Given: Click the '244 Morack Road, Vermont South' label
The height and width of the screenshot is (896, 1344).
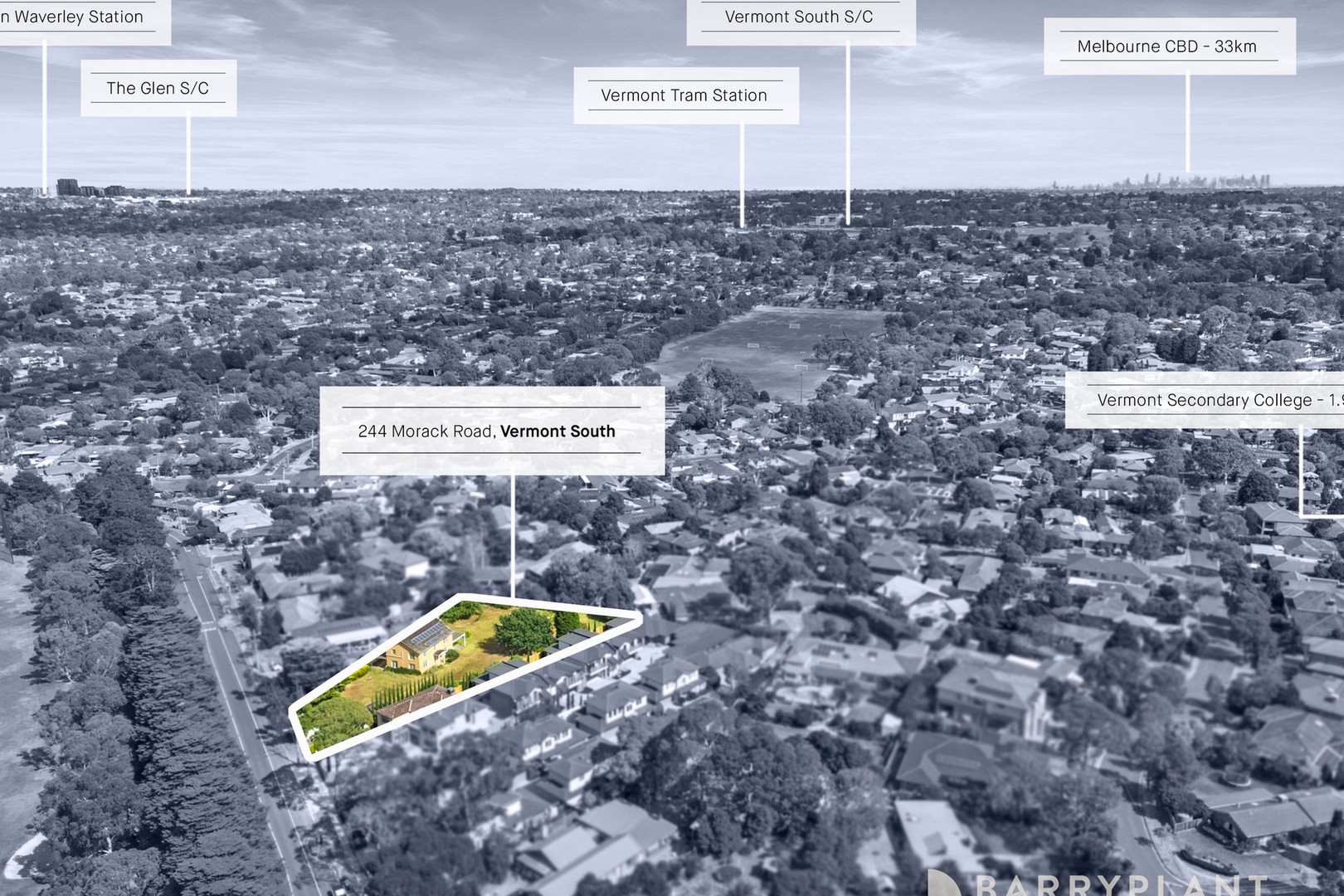Looking at the screenshot, I should (x=492, y=431).
